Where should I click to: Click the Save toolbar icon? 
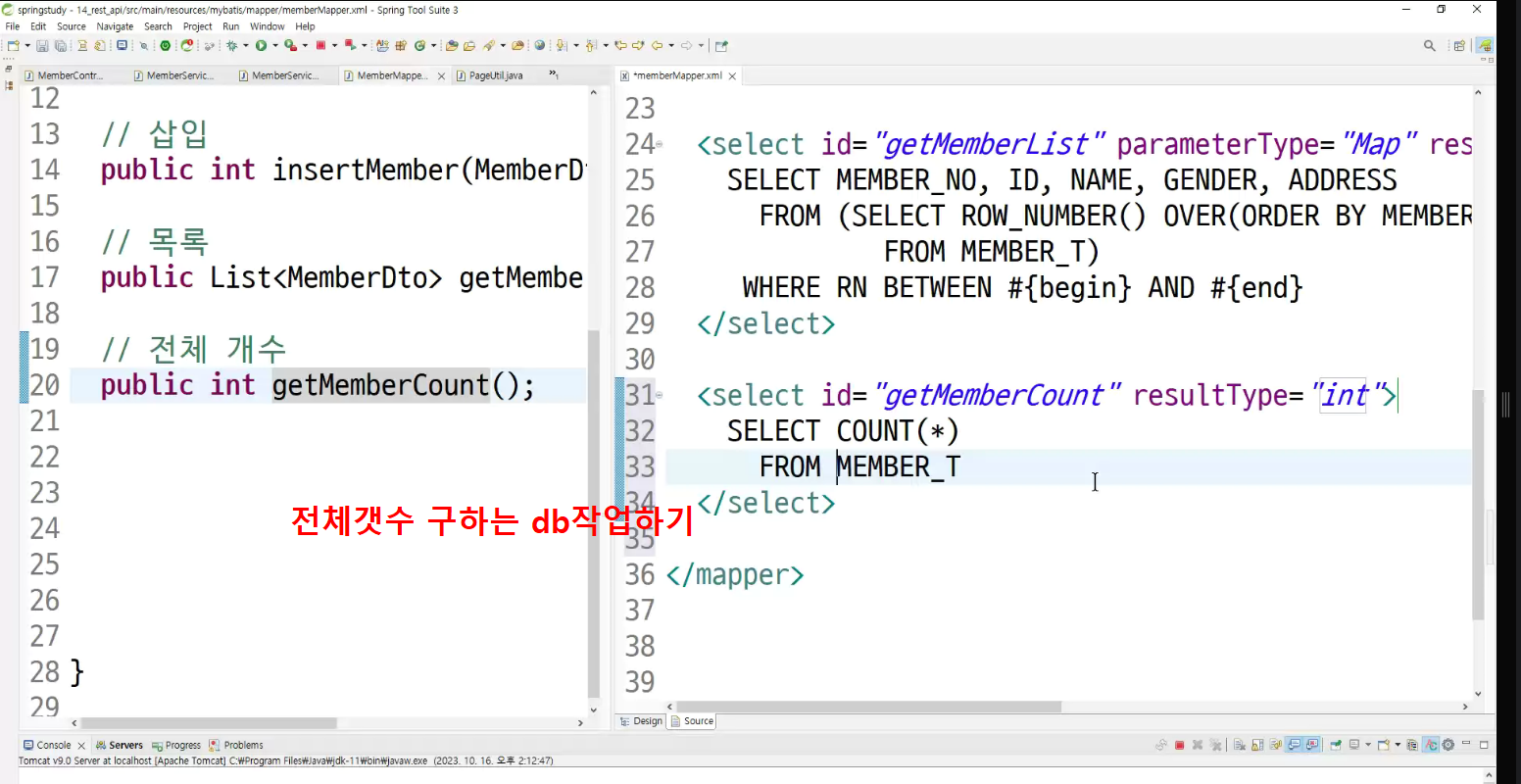[x=42, y=45]
